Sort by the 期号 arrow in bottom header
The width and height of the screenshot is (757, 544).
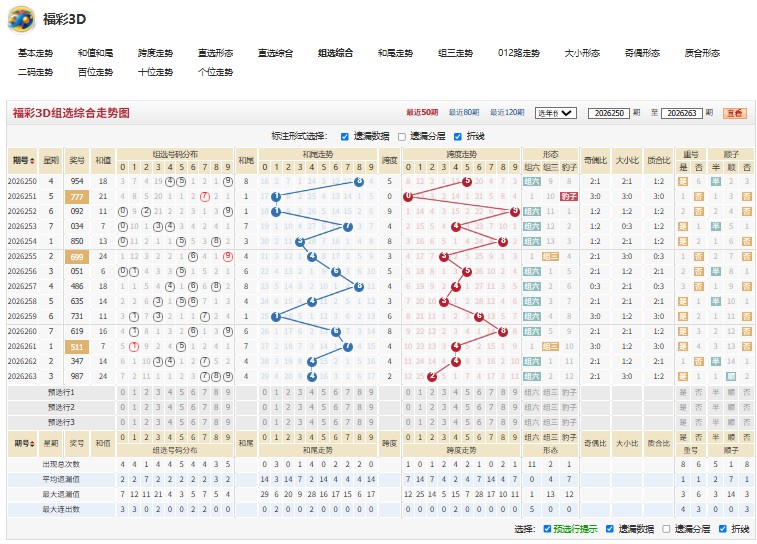click(32, 443)
